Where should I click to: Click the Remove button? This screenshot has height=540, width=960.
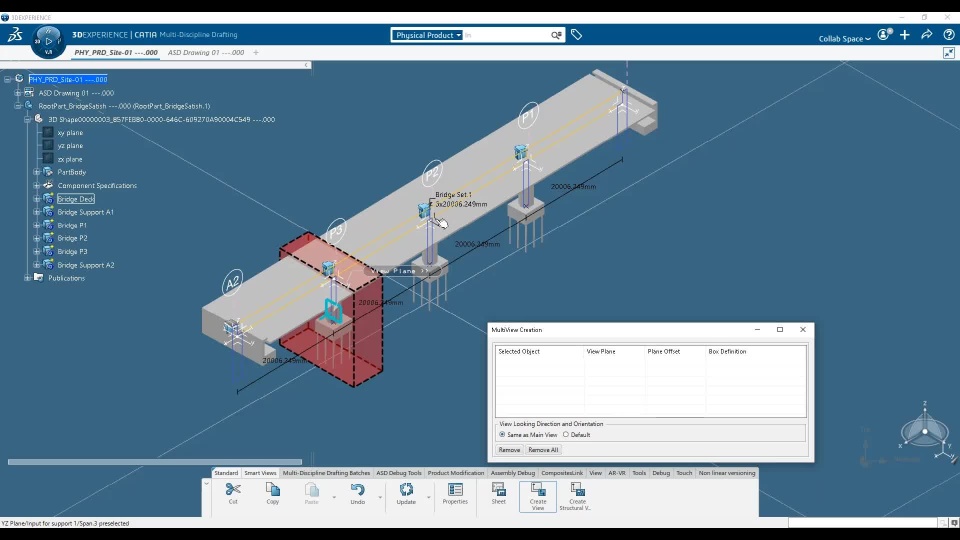pos(509,449)
